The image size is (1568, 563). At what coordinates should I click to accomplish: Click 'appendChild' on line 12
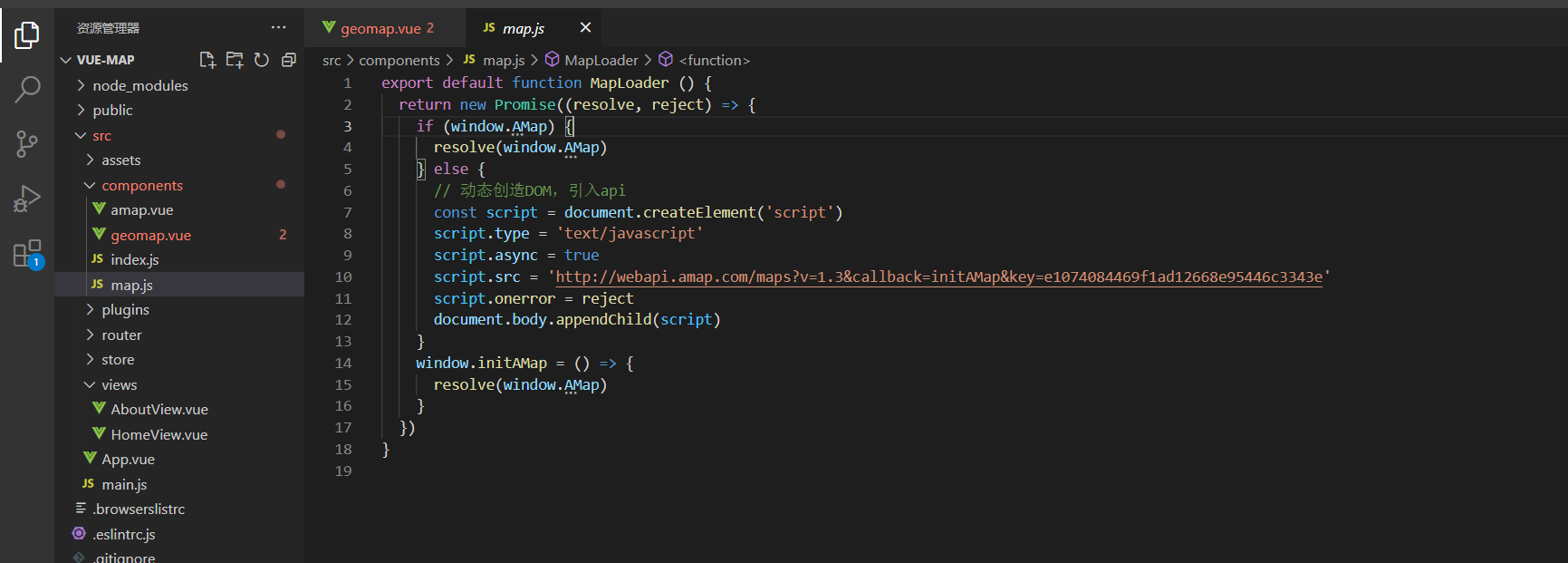tap(603, 319)
